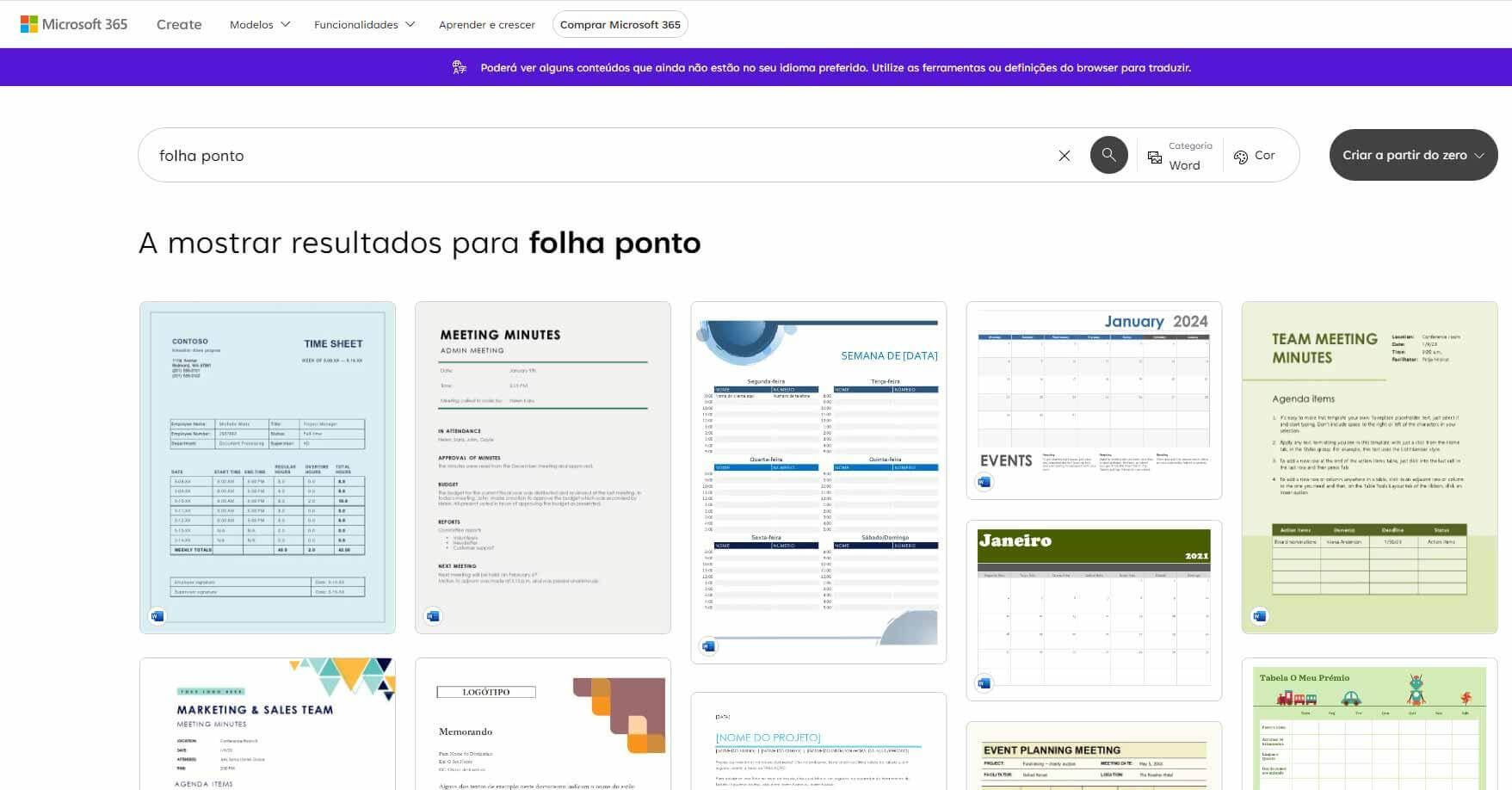
Task: Expand the Funcionalidades dropdown
Action: tap(363, 24)
